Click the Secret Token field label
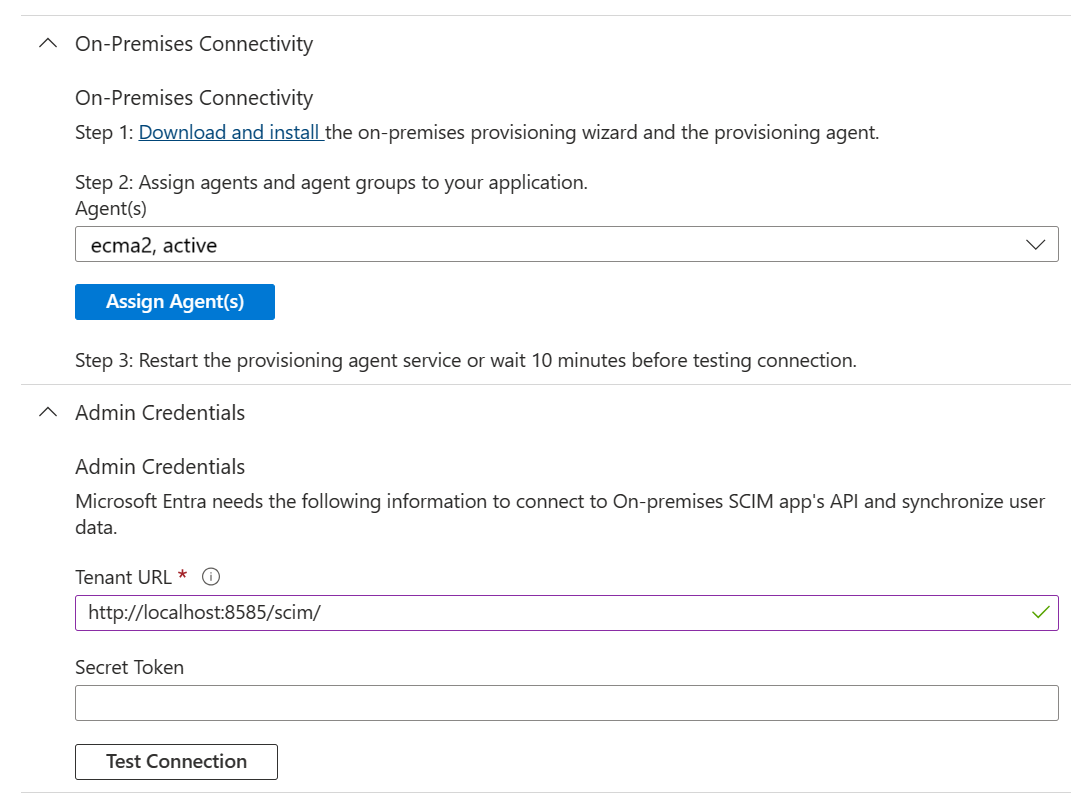The image size is (1080, 810). (x=129, y=667)
